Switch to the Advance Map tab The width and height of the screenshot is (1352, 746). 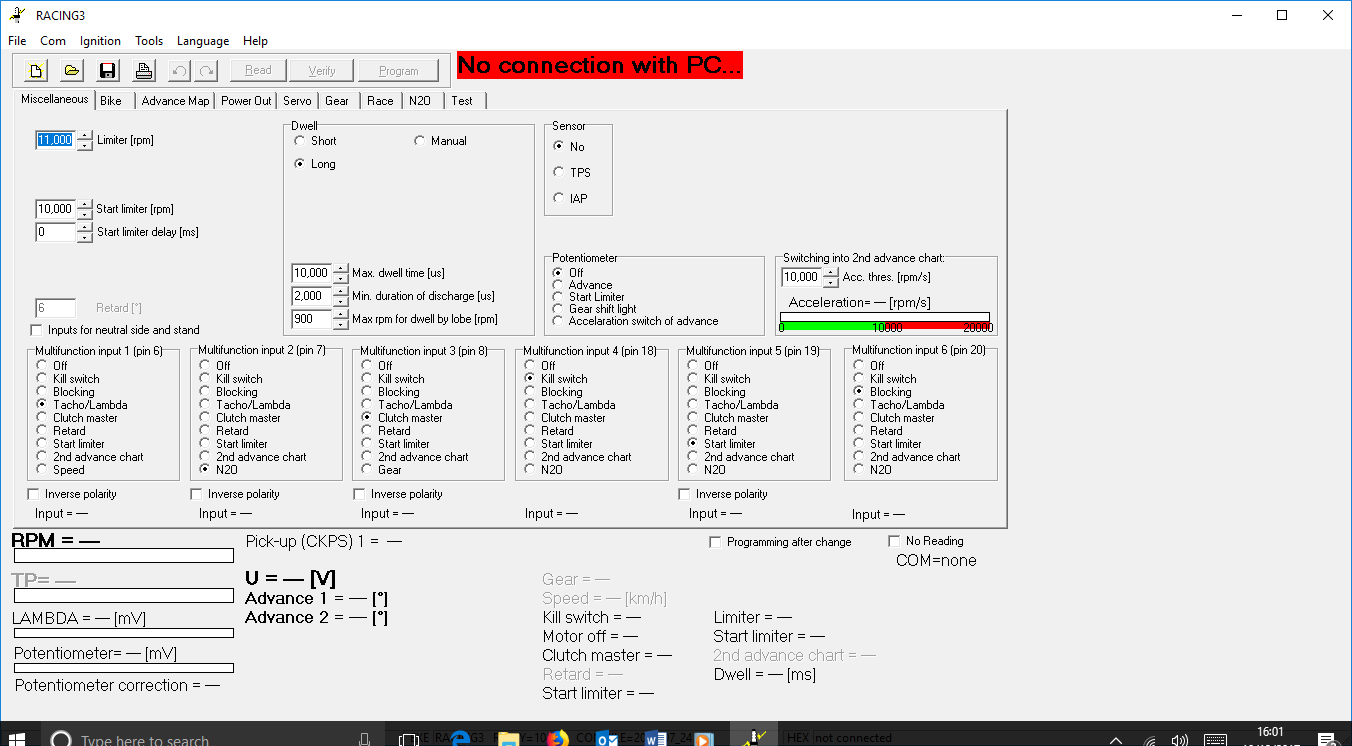[x=175, y=101]
